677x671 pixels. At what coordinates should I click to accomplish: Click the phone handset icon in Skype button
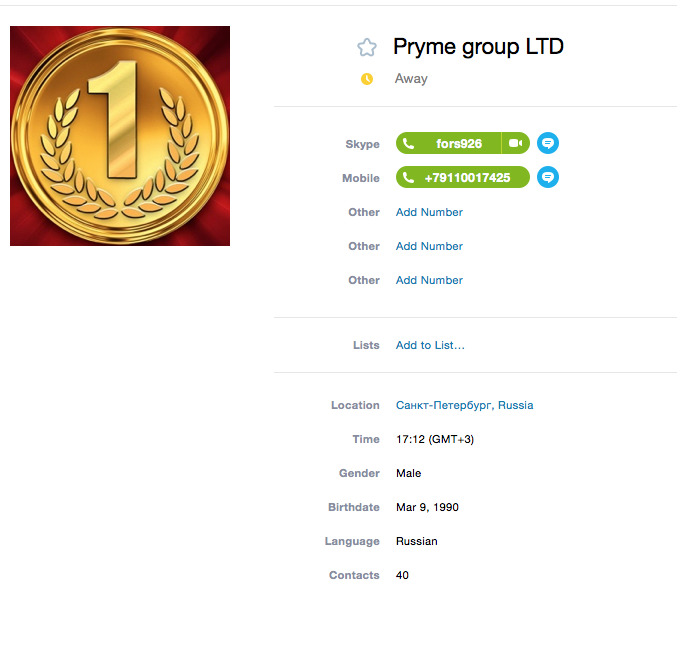tap(408, 143)
